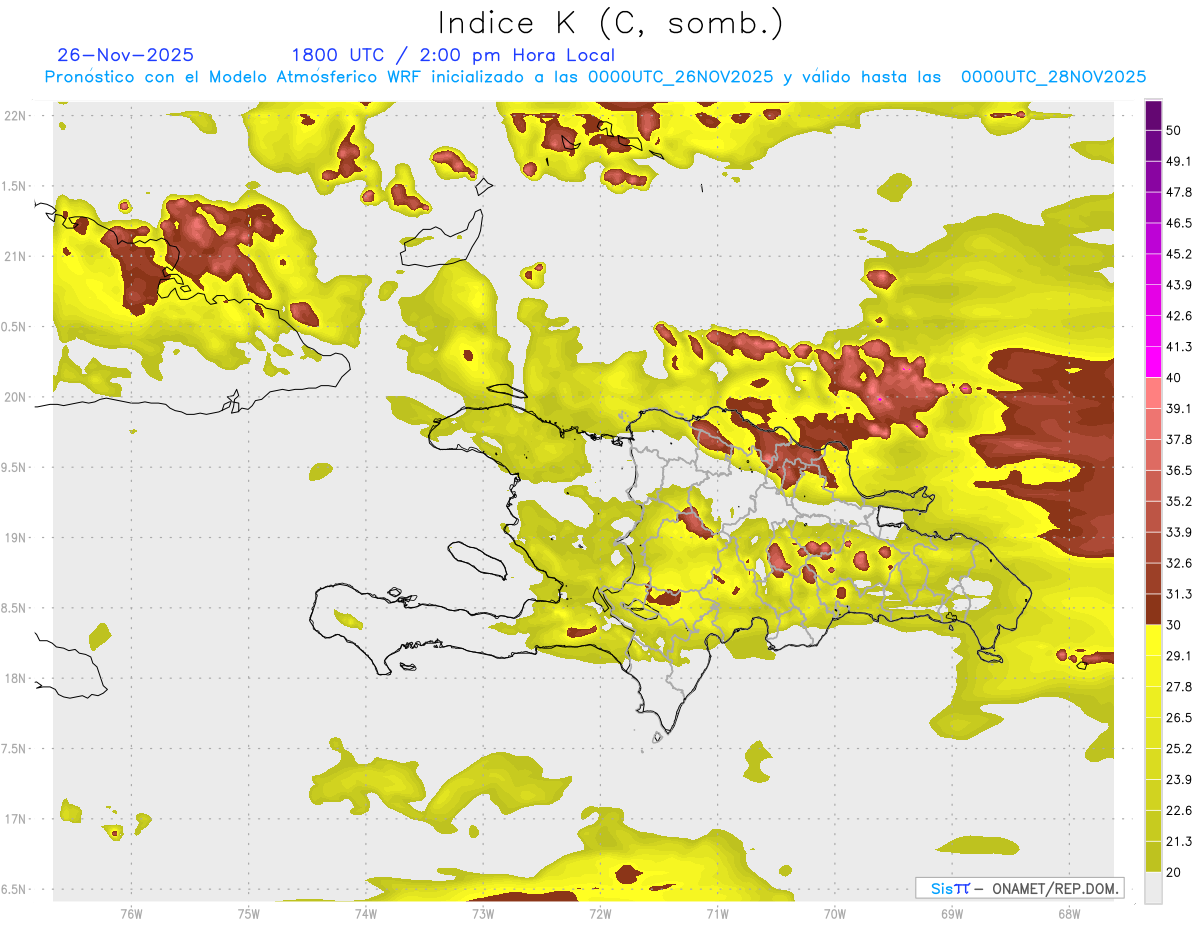Click longitude axis label '74W'

click(366, 913)
